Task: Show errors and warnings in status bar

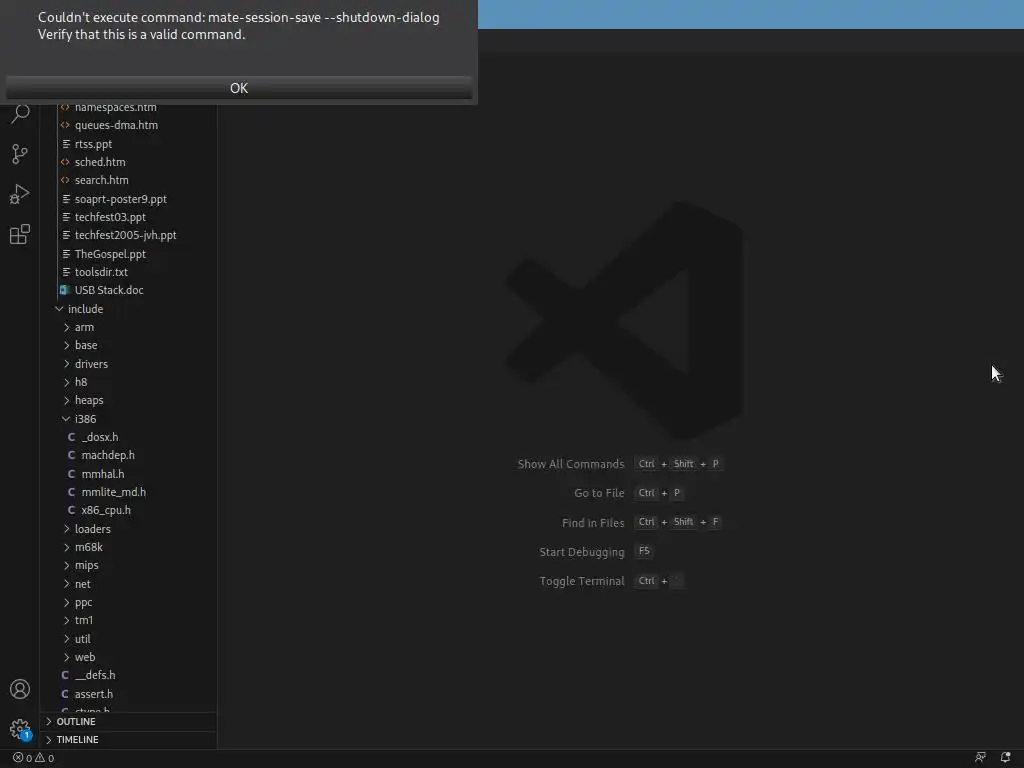Action: click(x=33, y=758)
